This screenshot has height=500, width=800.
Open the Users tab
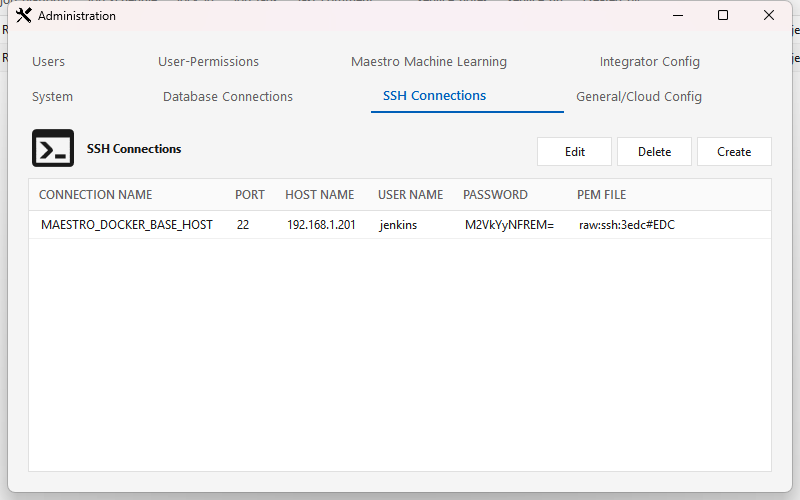pos(48,62)
